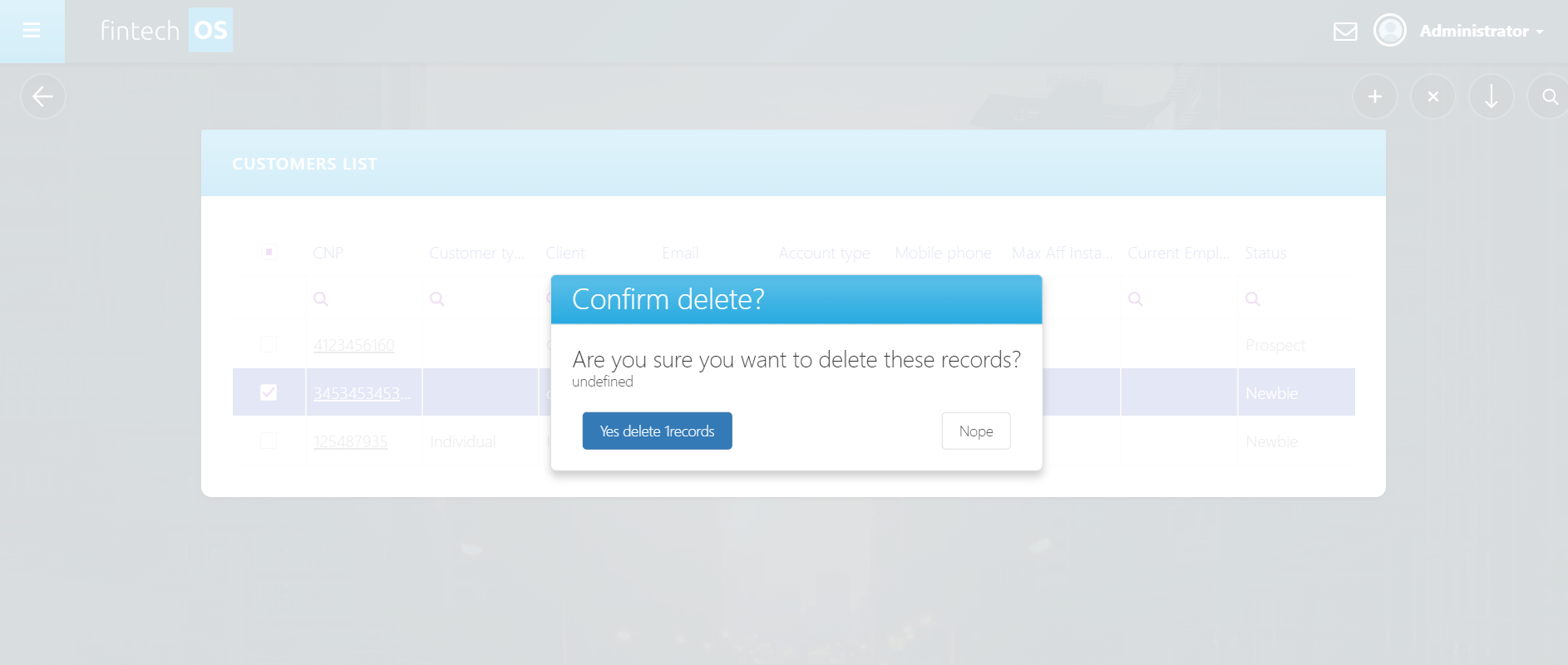Screen dimensions: 1568x665
Task: Confirm with Yes delete 1records button
Action: click(x=657, y=431)
